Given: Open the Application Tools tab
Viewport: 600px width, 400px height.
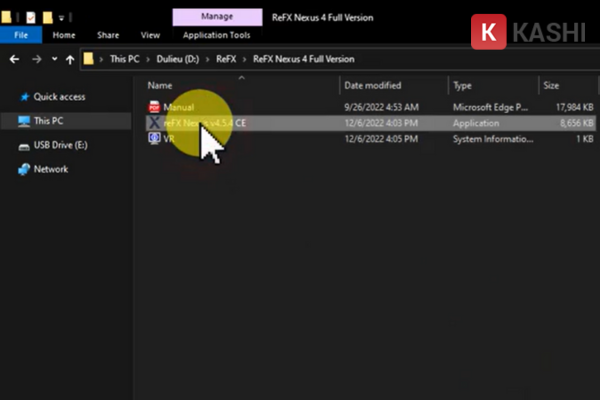Looking at the screenshot, I should click(x=217, y=35).
